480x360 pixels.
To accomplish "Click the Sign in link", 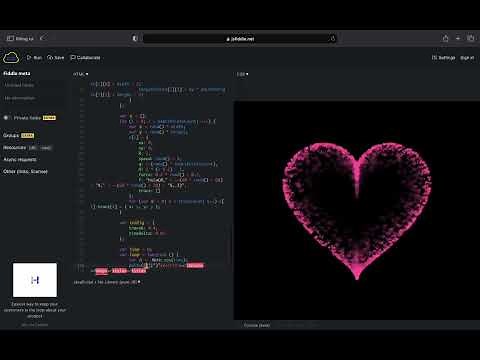I will coord(467,58).
